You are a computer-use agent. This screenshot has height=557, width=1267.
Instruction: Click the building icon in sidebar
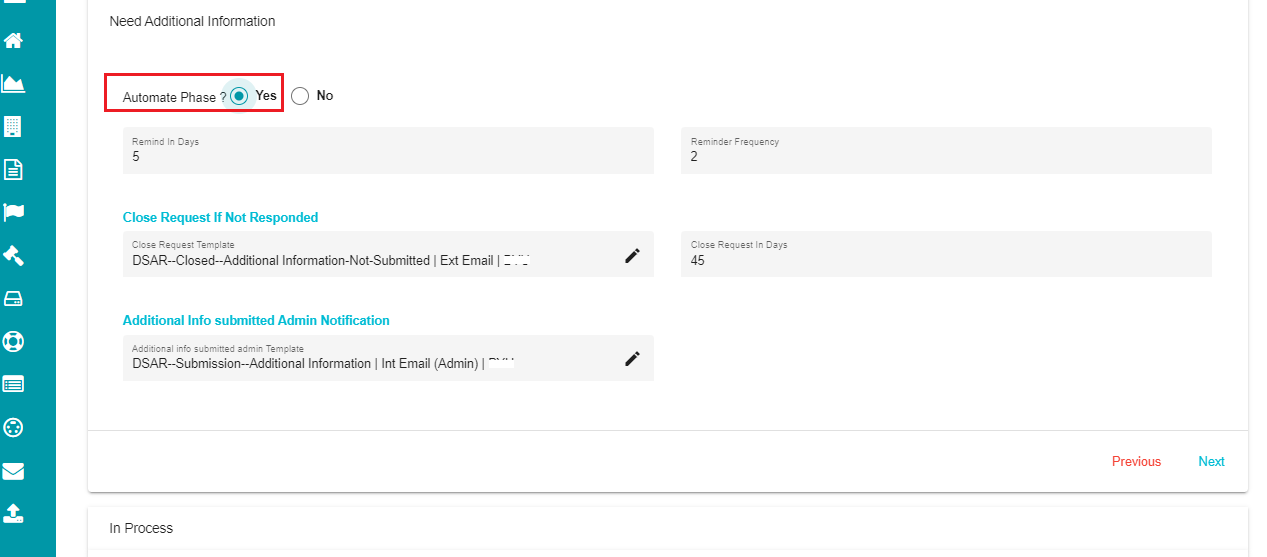coord(14,127)
